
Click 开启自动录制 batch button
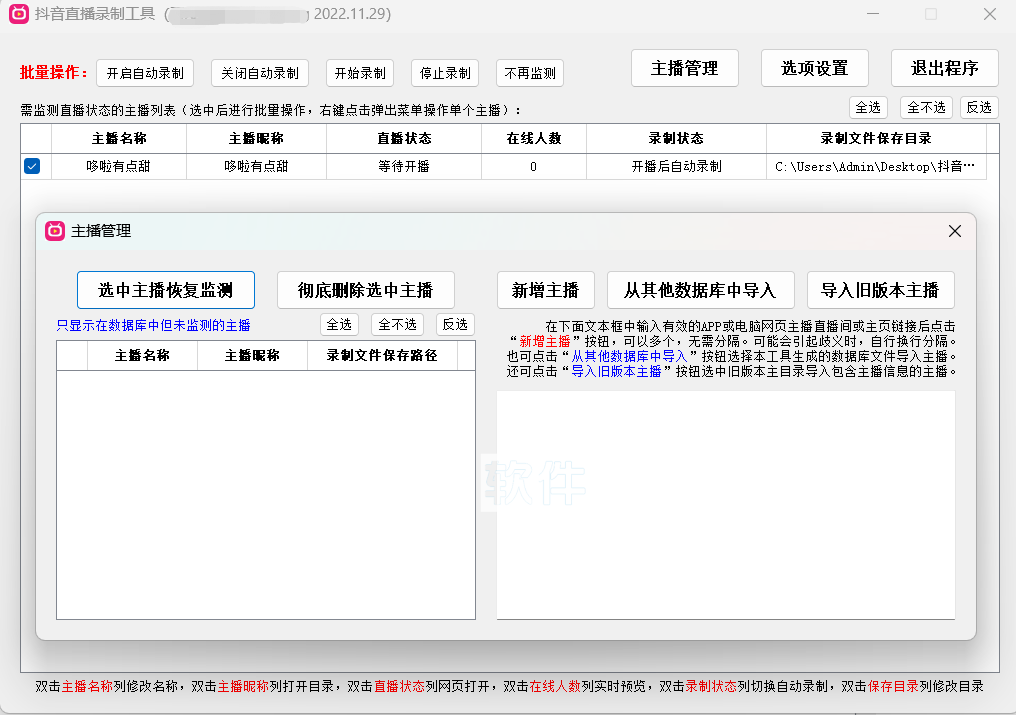pos(145,73)
